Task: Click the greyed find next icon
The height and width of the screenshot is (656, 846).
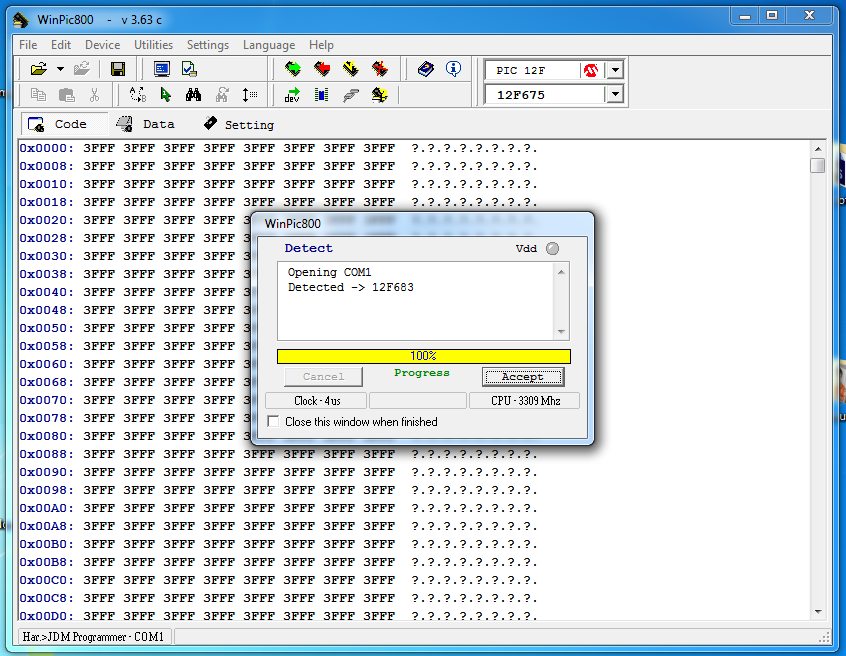Action: (x=222, y=95)
